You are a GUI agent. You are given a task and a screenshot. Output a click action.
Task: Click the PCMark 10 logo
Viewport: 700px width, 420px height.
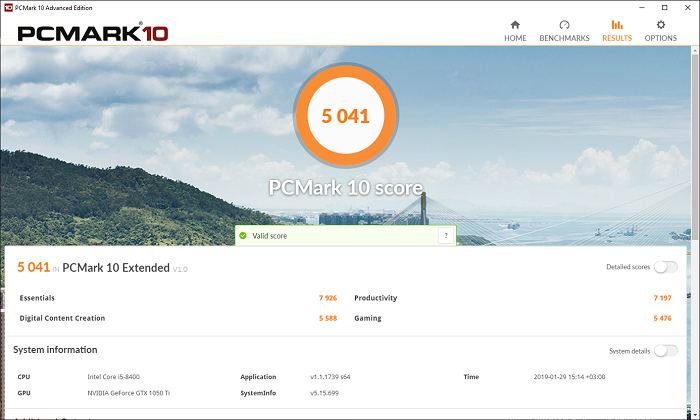point(93,32)
